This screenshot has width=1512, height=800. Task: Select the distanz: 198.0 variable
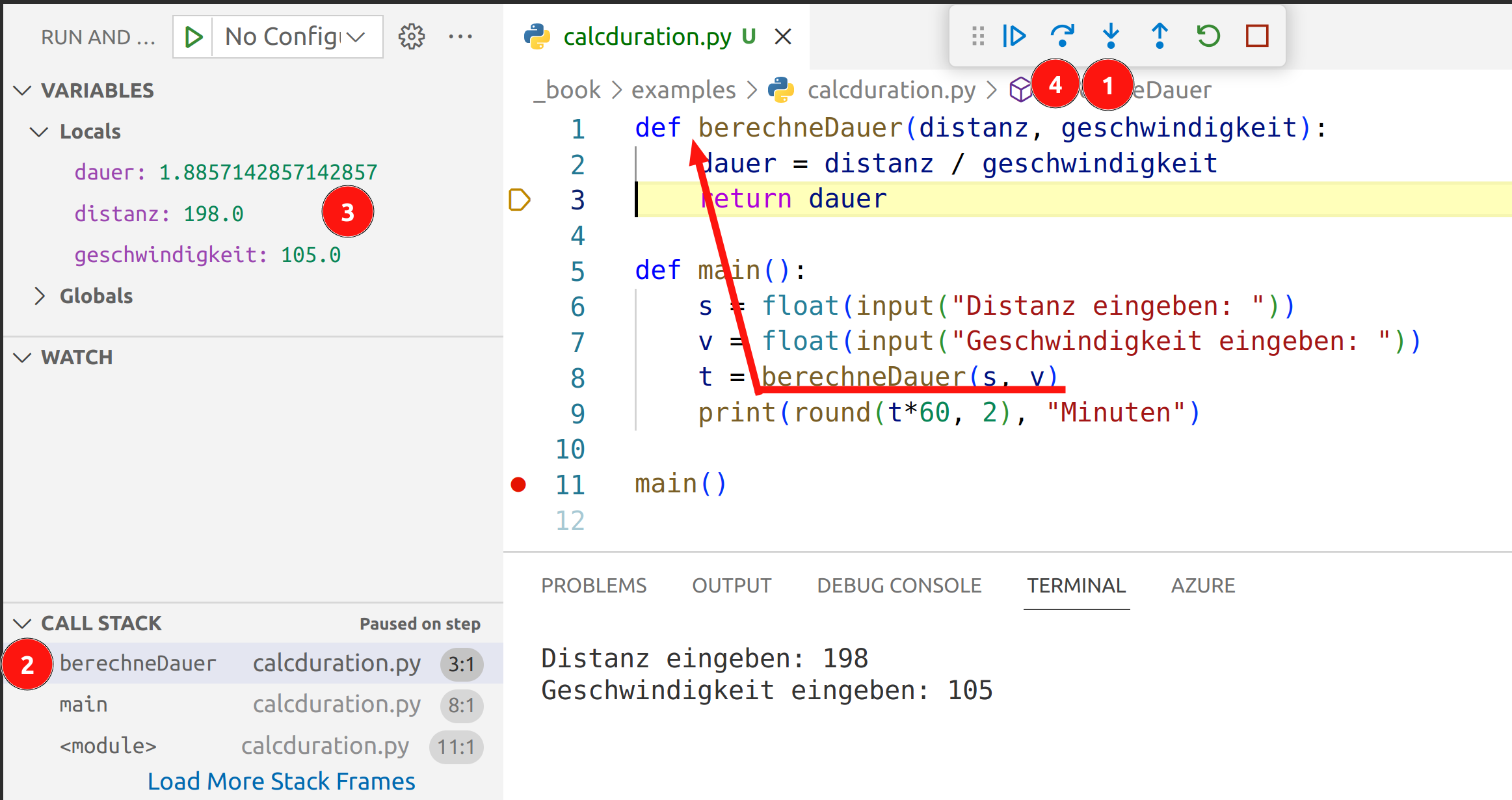tap(159, 213)
